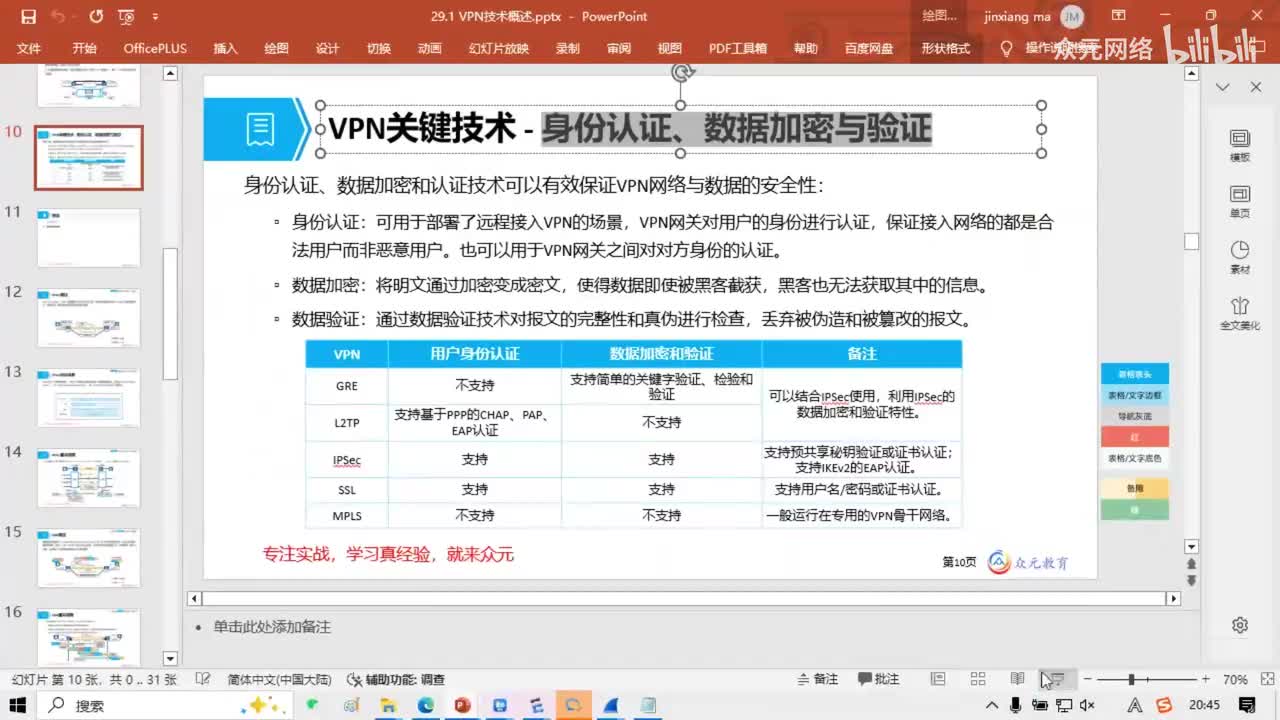Click the 红 red color swatch
This screenshot has height=720, width=1280.
(1134, 437)
